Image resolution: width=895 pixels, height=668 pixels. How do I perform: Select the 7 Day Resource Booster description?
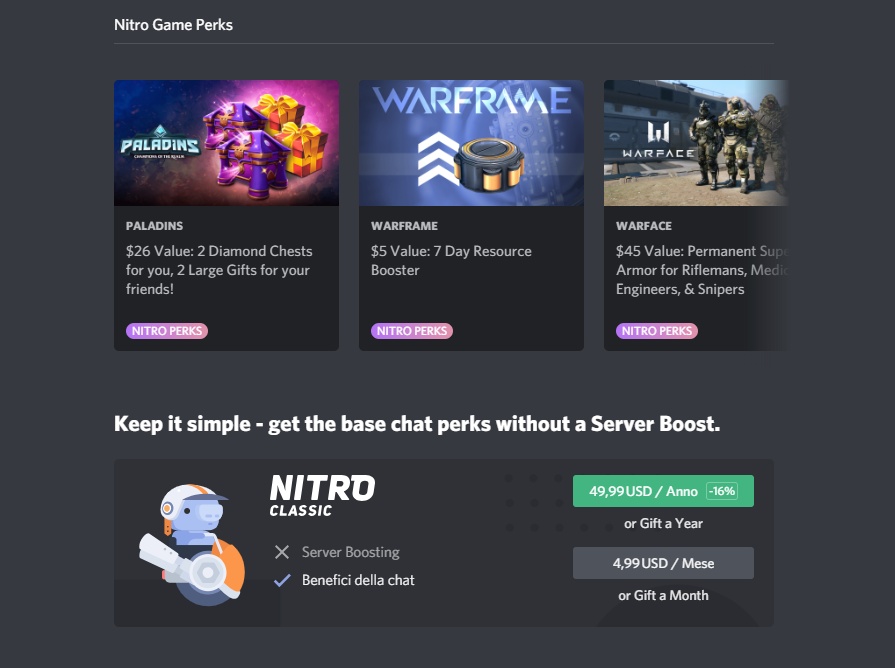click(x=451, y=260)
